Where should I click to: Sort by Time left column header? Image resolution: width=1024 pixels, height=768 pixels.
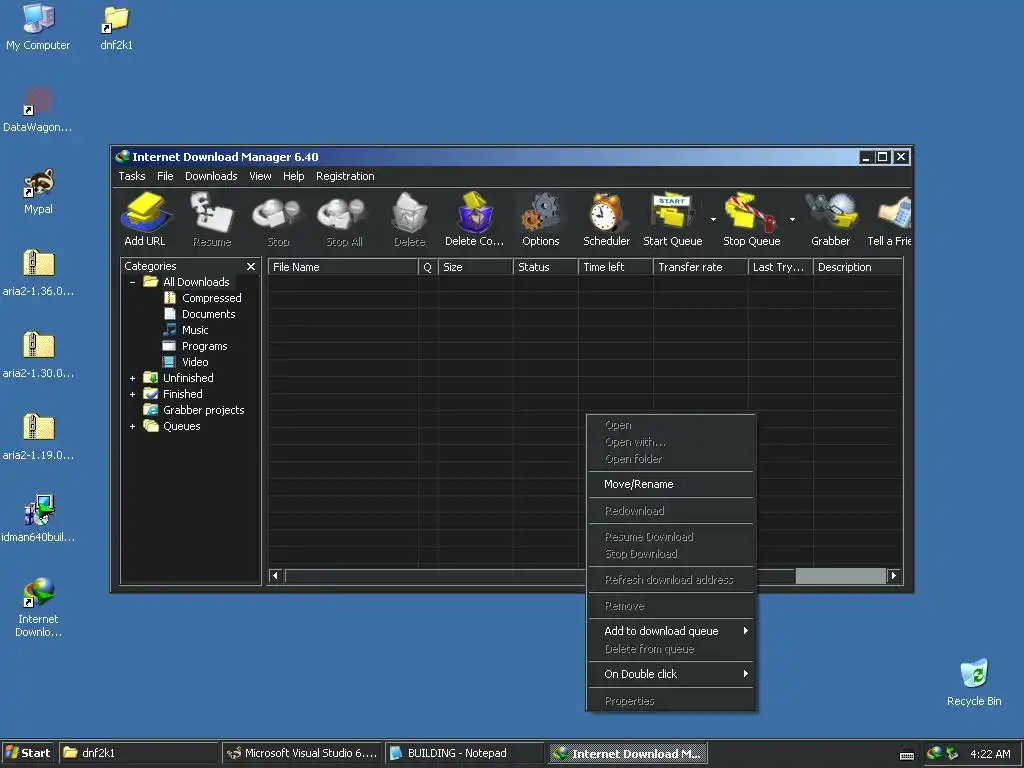pos(616,267)
